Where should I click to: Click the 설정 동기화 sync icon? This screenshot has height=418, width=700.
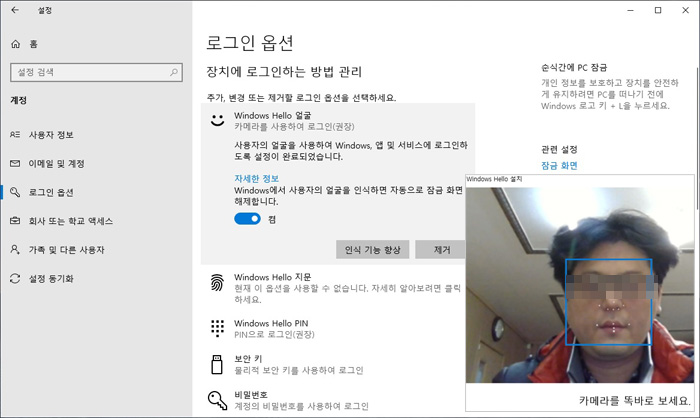[15, 278]
